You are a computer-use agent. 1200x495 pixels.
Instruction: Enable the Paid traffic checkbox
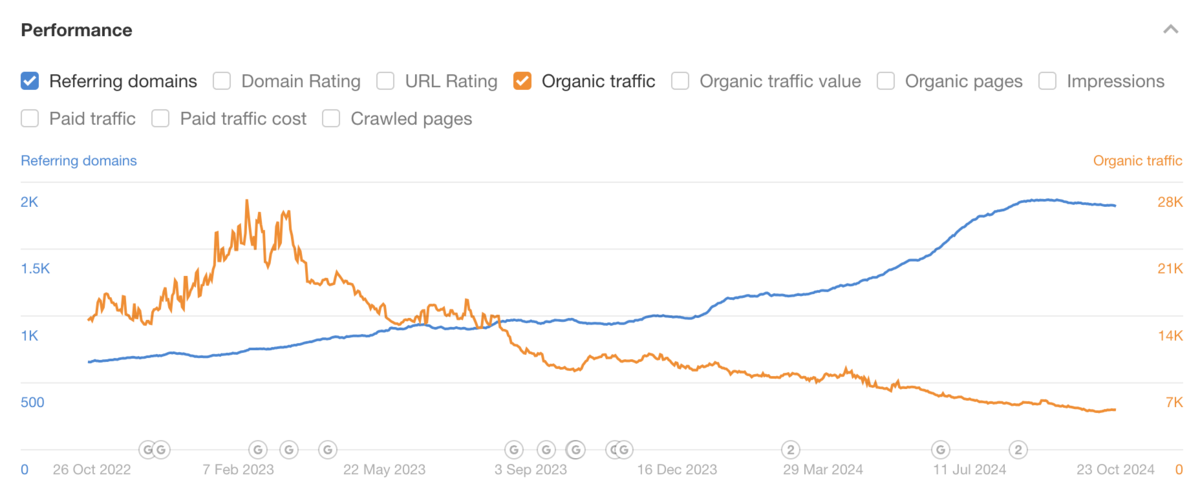pyautogui.click(x=30, y=119)
